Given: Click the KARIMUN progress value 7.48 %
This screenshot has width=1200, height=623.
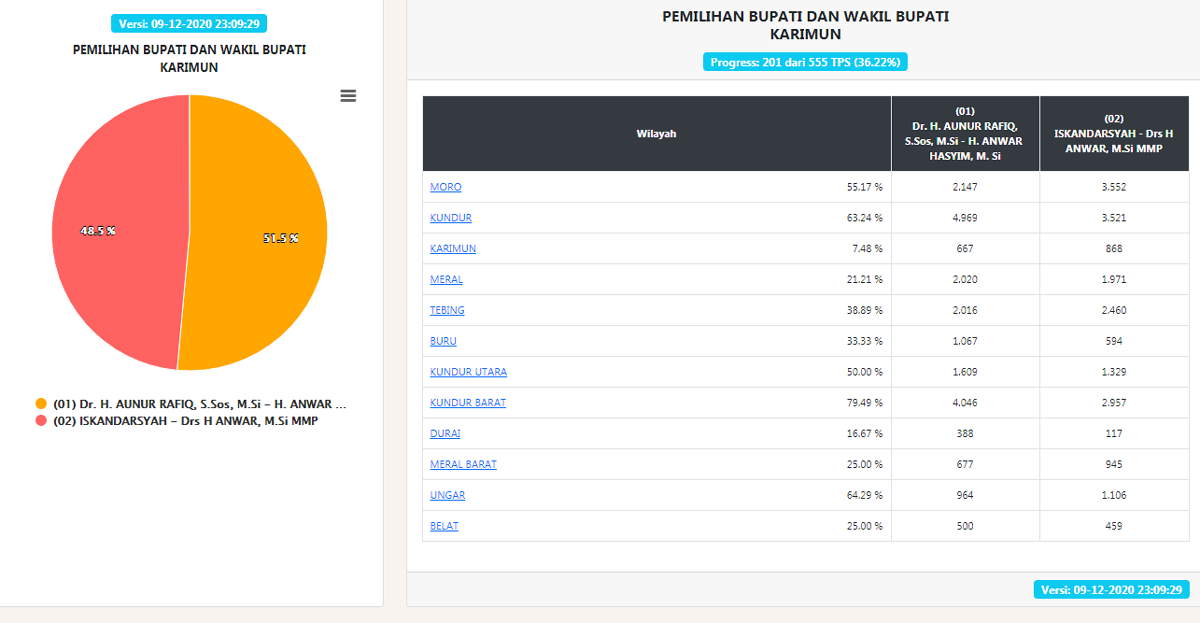Looking at the screenshot, I should point(866,249).
